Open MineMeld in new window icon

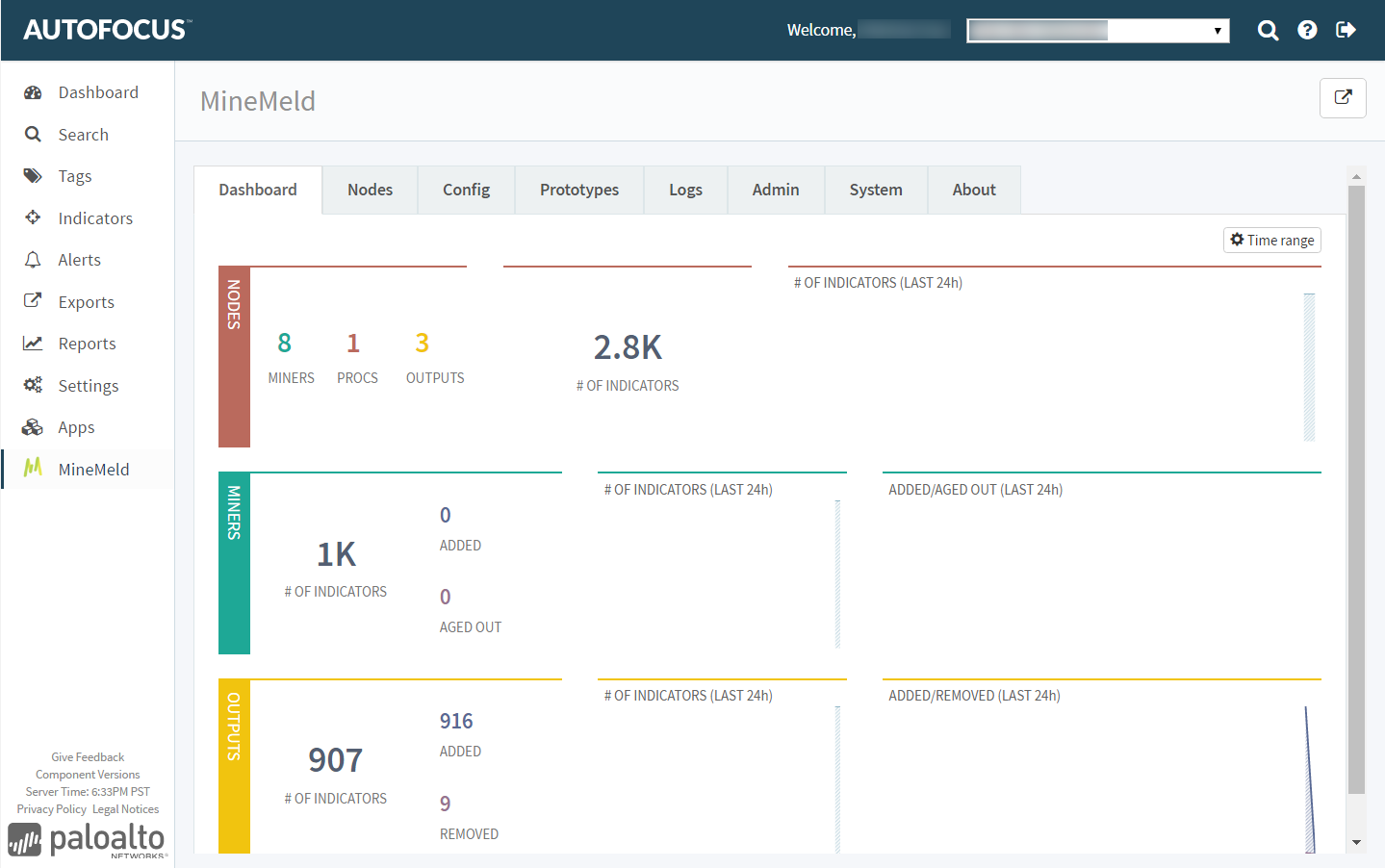coord(1343,97)
